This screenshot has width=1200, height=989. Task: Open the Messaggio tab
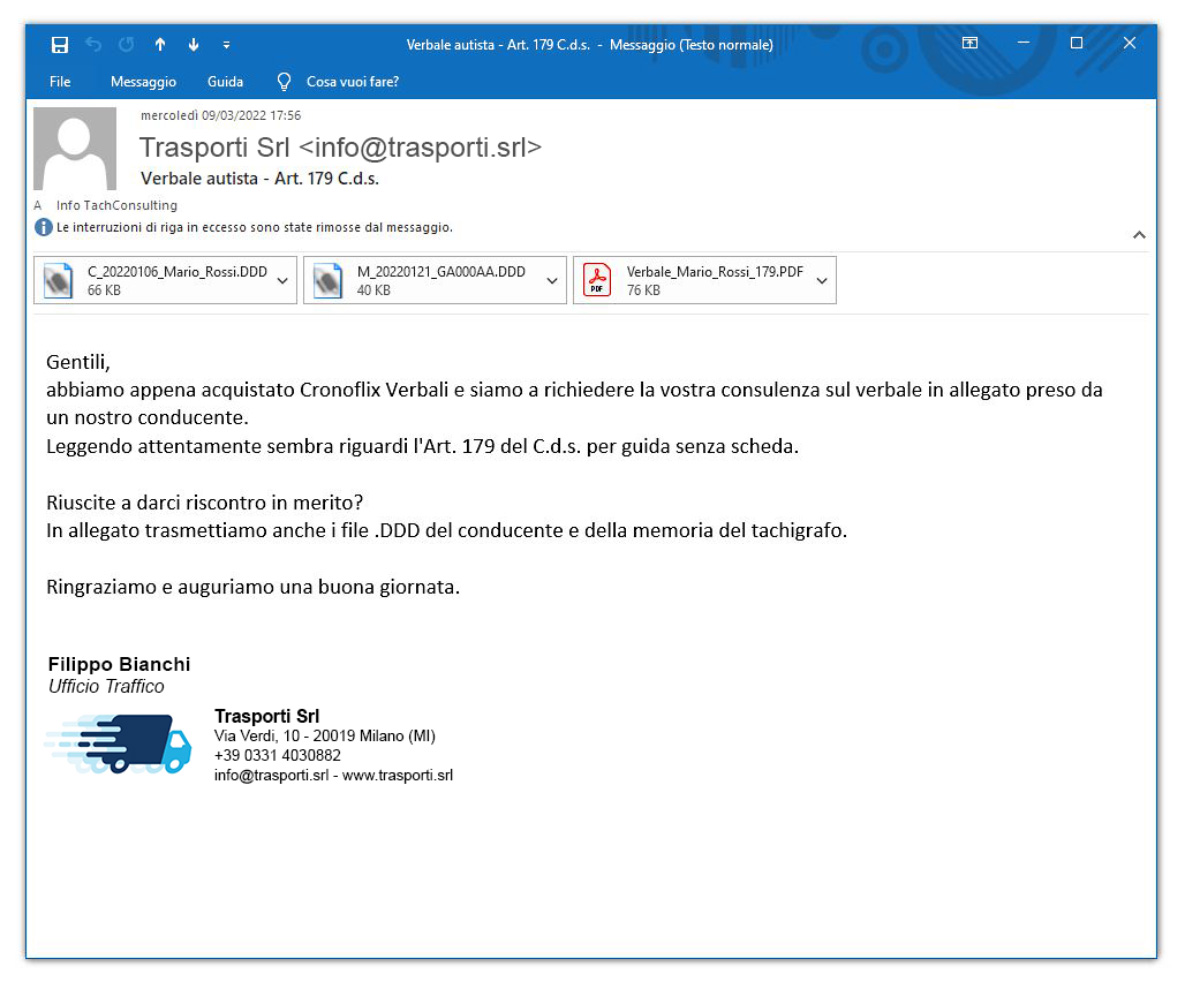[143, 82]
